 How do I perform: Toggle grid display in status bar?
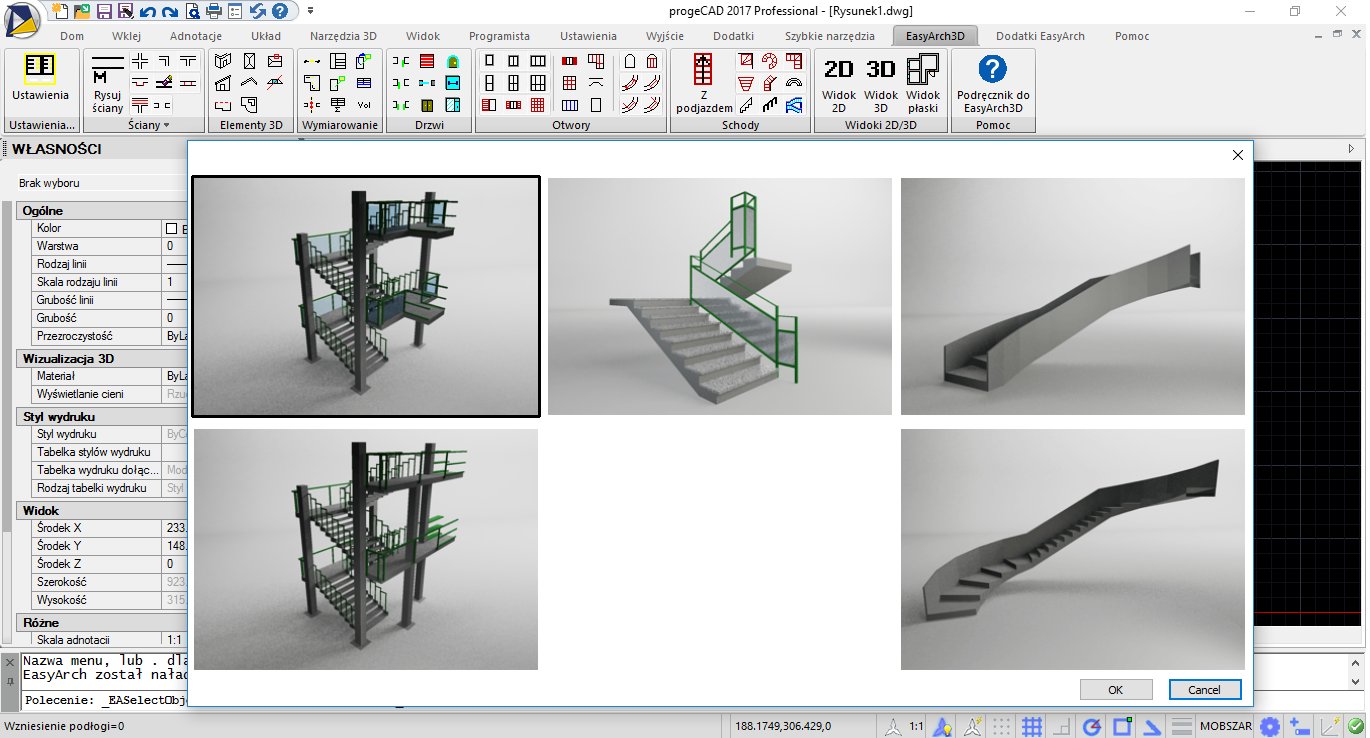pyautogui.click(x=1032, y=726)
